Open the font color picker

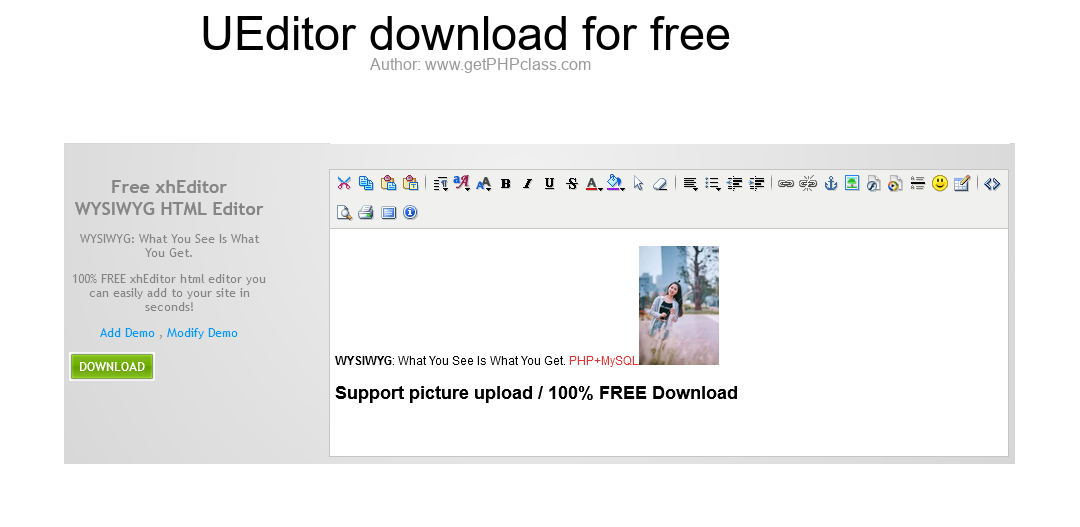tap(593, 183)
